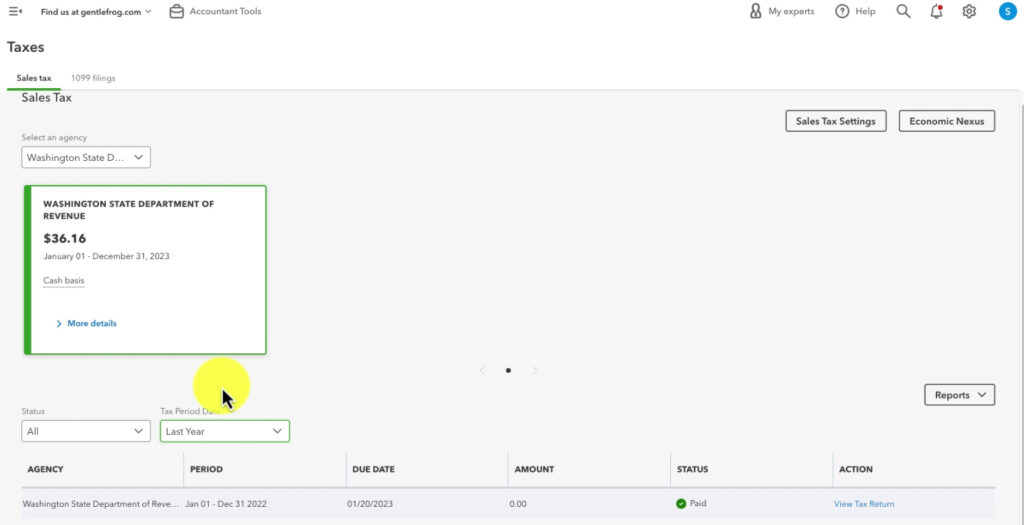Click the search magnifying glass icon
Viewport: 1024px width, 525px height.
click(x=903, y=12)
